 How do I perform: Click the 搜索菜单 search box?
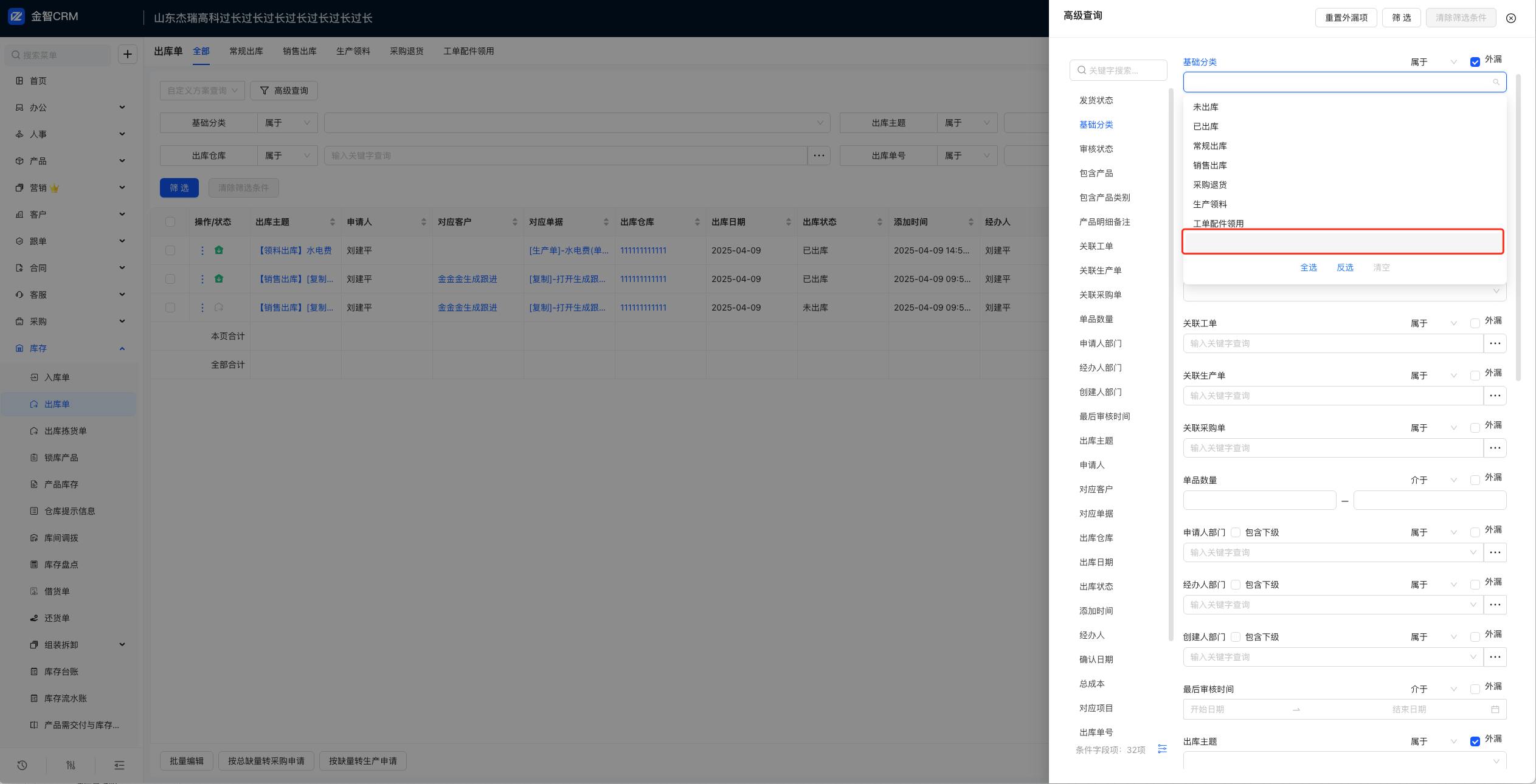pos(58,55)
